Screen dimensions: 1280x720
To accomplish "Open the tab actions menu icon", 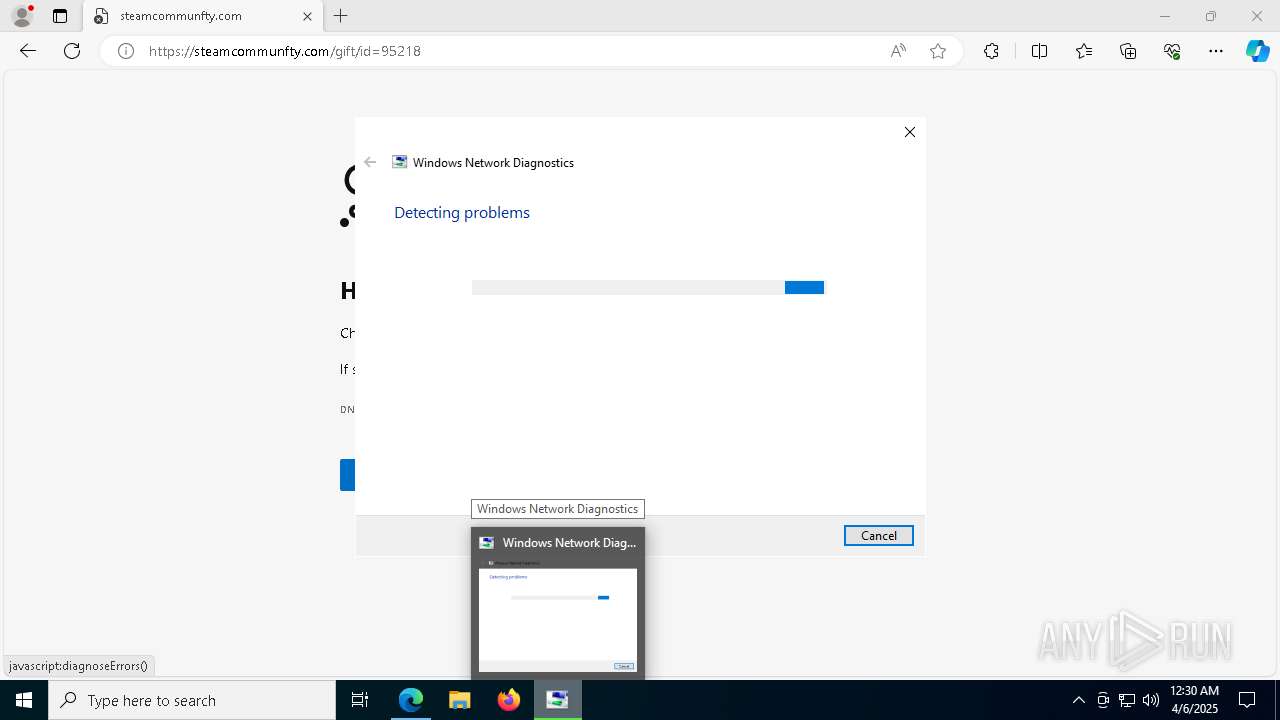I will pyautogui.click(x=60, y=16).
